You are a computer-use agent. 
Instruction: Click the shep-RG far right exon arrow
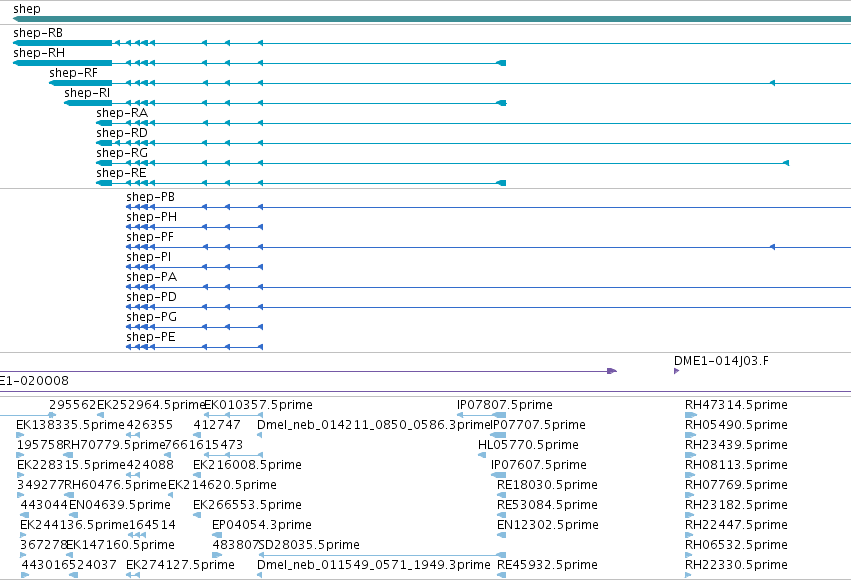click(x=786, y=163)
